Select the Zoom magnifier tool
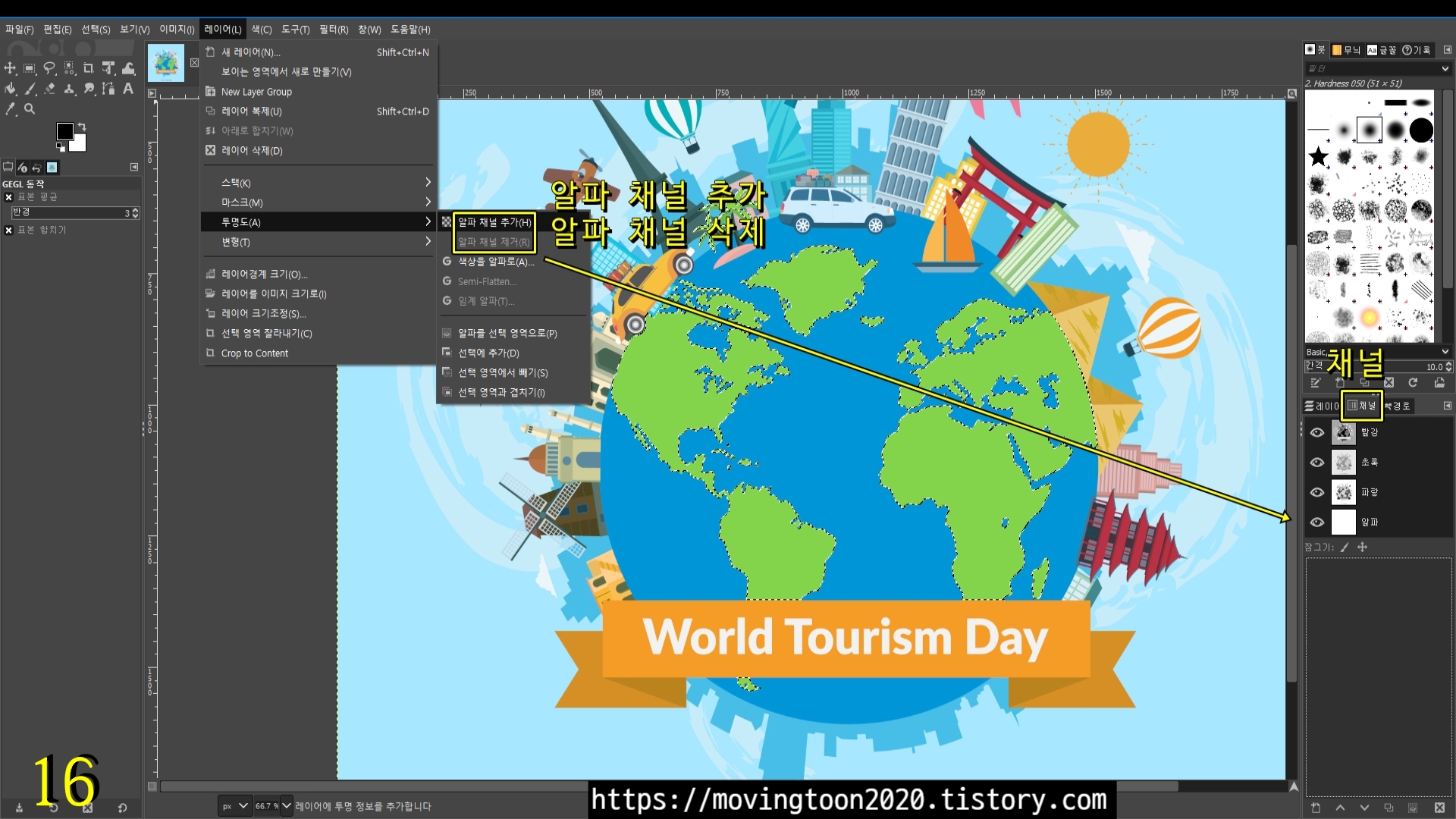1456x819 pixels. click(30, 108)
